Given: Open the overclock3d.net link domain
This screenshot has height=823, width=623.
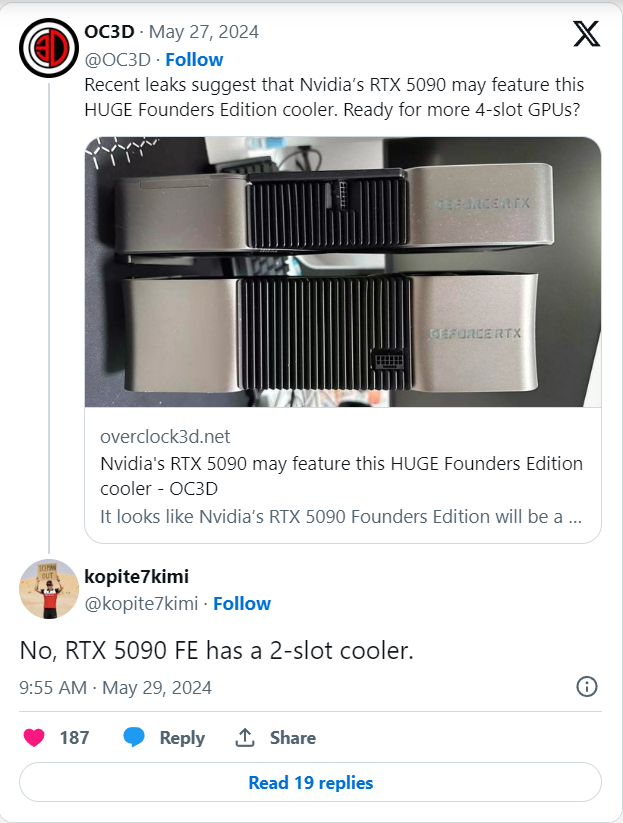Looking at the screenshot, I should pyautogui.click(x=165, y=437).
